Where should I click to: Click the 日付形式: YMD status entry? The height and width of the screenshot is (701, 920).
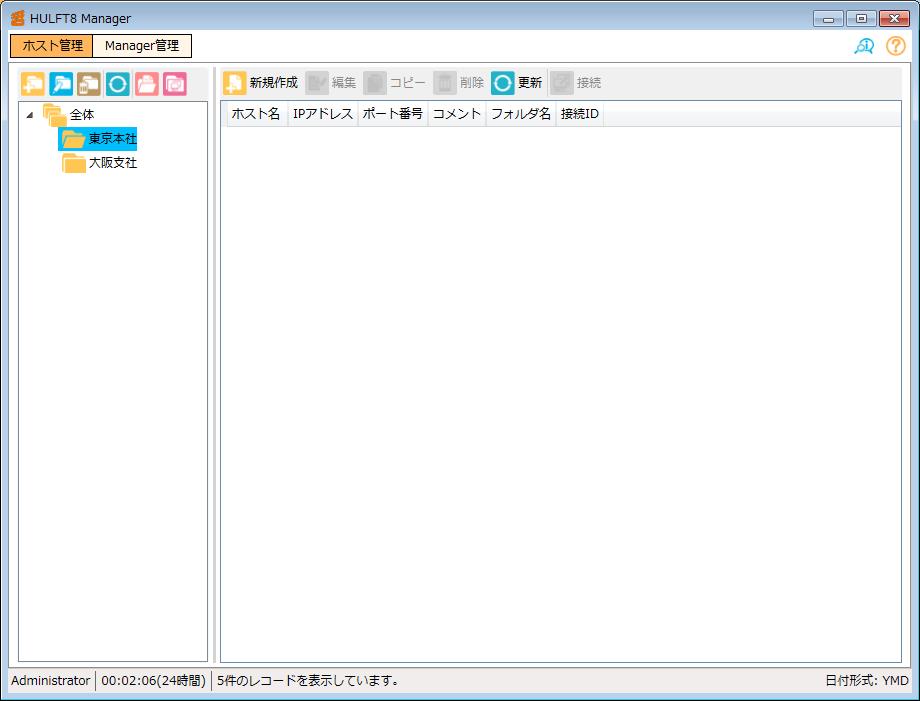[x=867, y=680]
